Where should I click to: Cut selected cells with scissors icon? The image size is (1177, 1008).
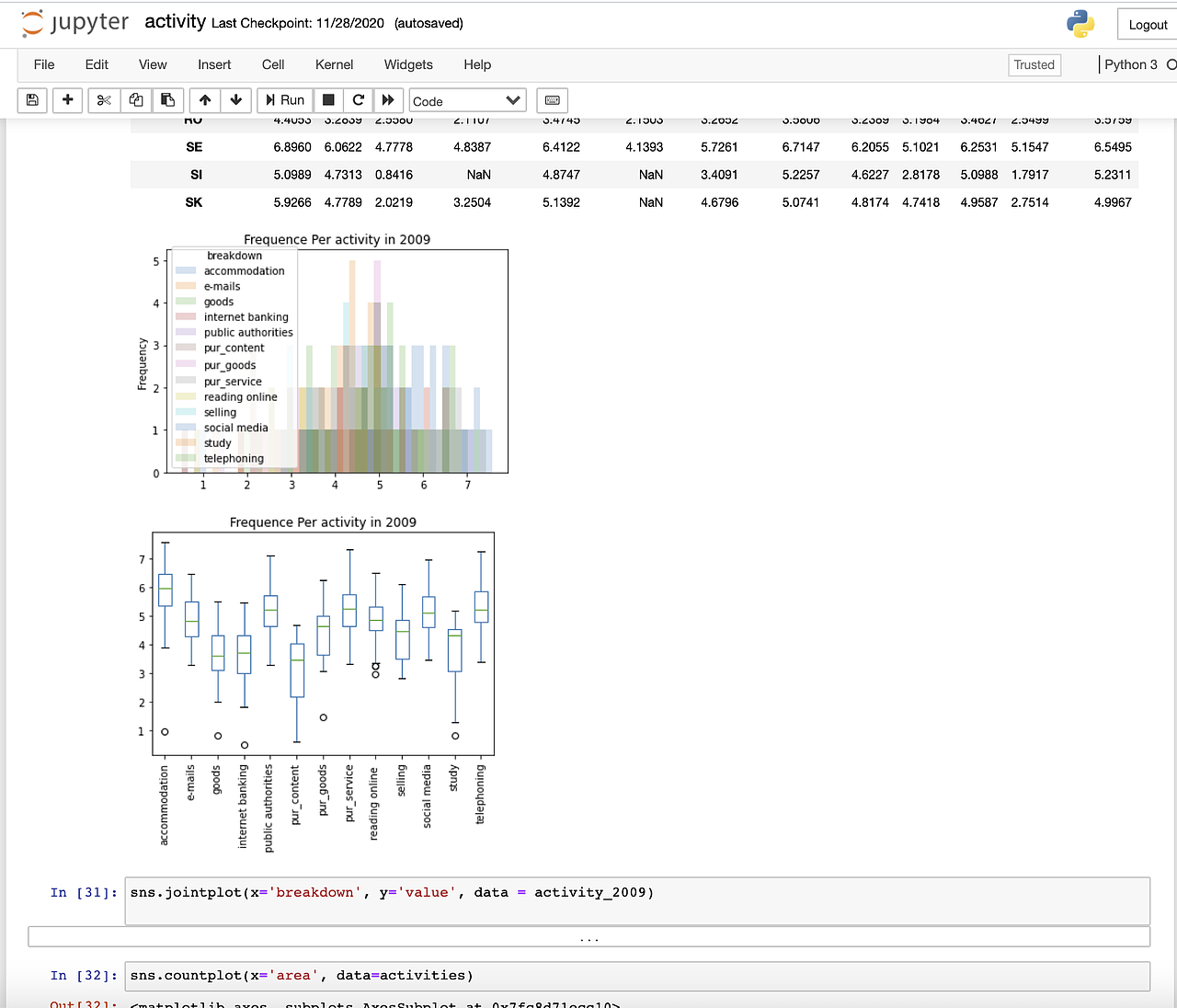tap(104, 100)
